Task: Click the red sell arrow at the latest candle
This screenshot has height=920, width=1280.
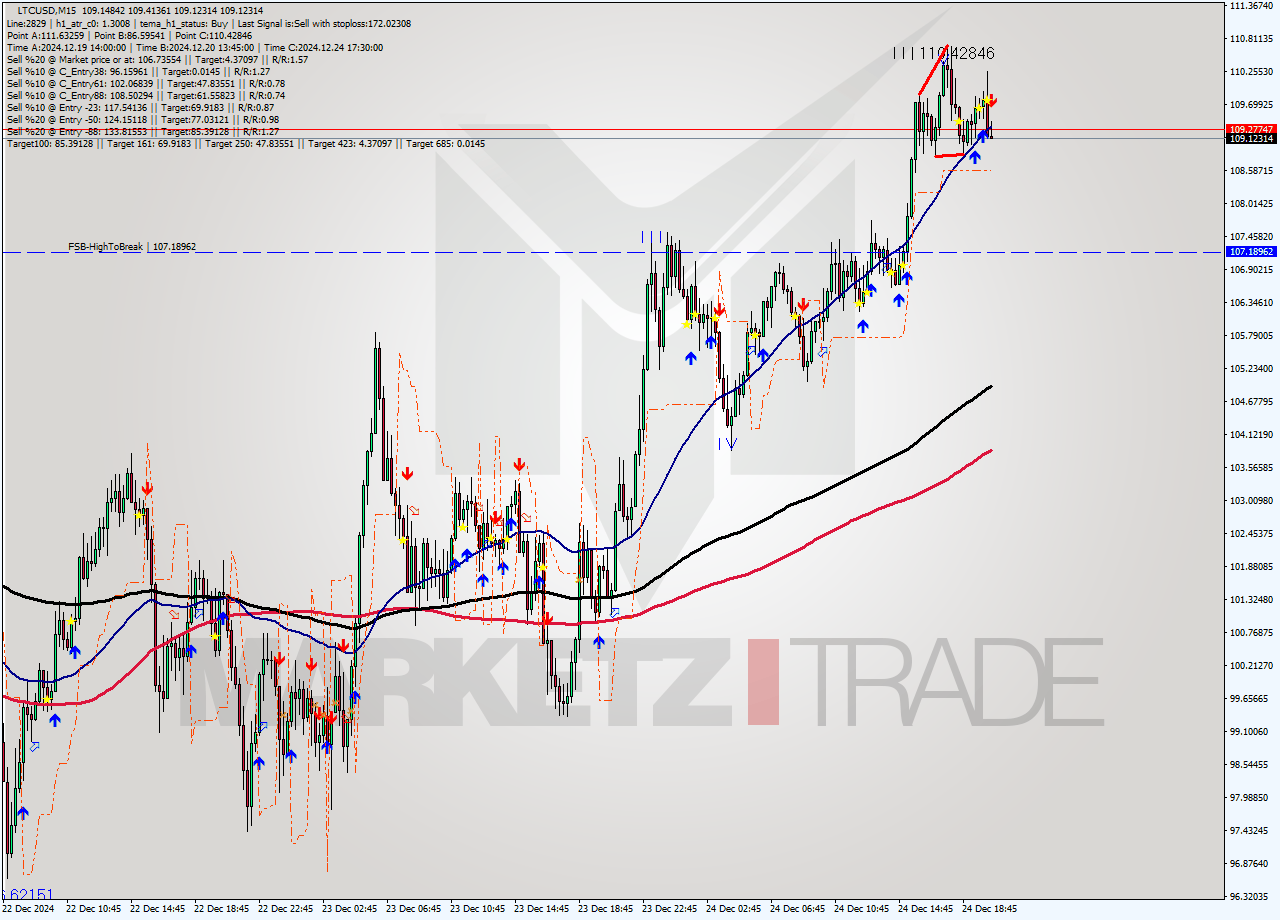Action: tap(991, 100)
